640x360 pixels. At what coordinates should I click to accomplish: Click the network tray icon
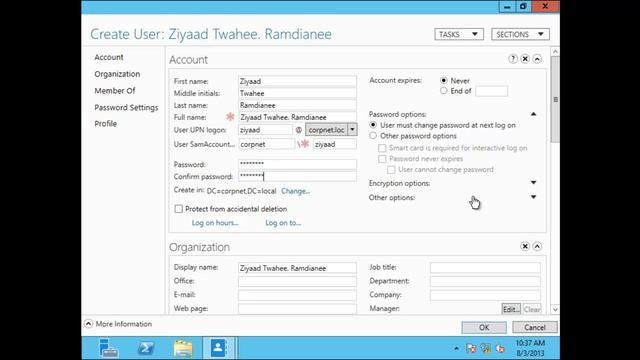486,349
